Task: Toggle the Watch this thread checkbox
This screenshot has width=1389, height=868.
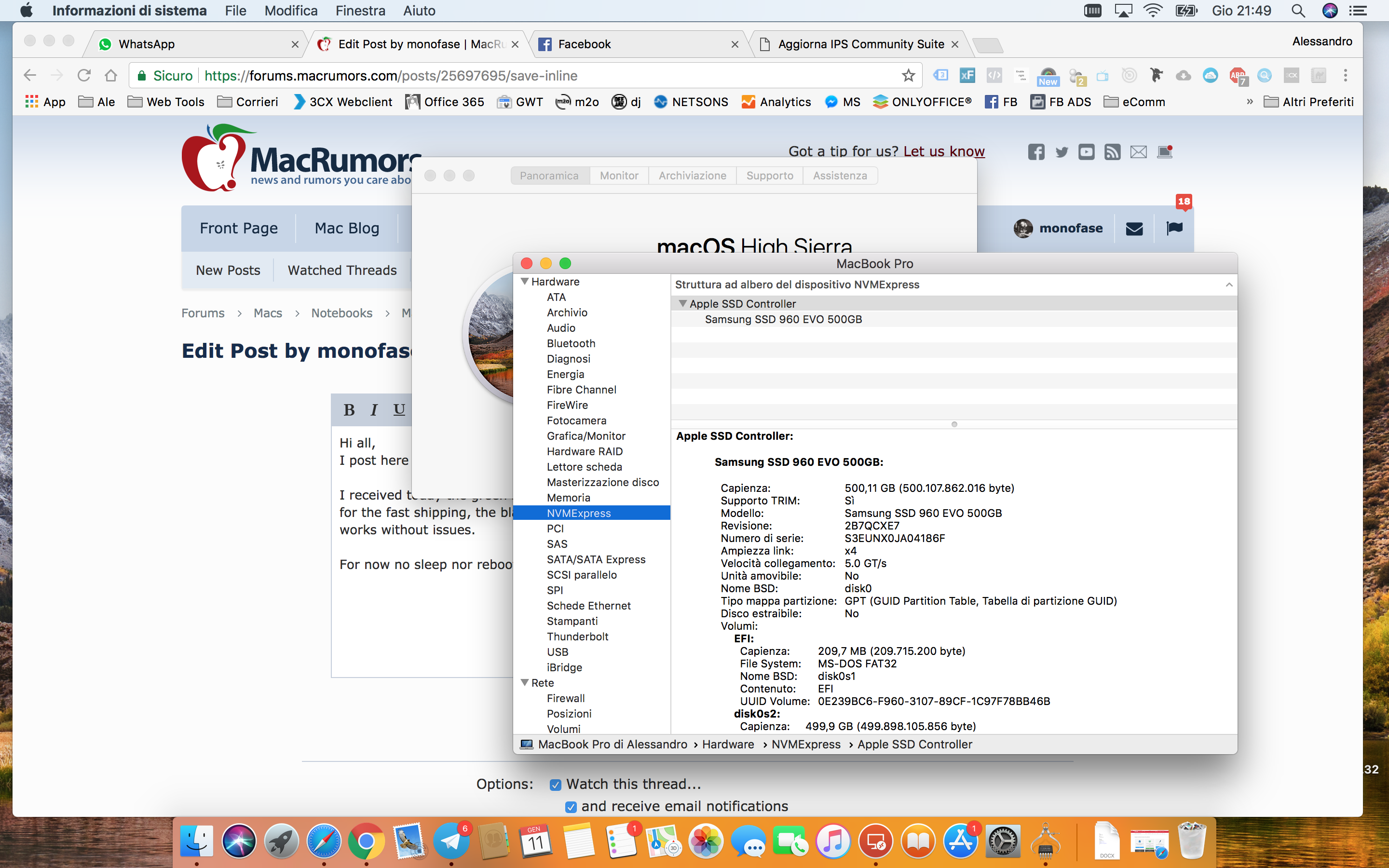Action: pyautogui.click(x=555, y=785)
